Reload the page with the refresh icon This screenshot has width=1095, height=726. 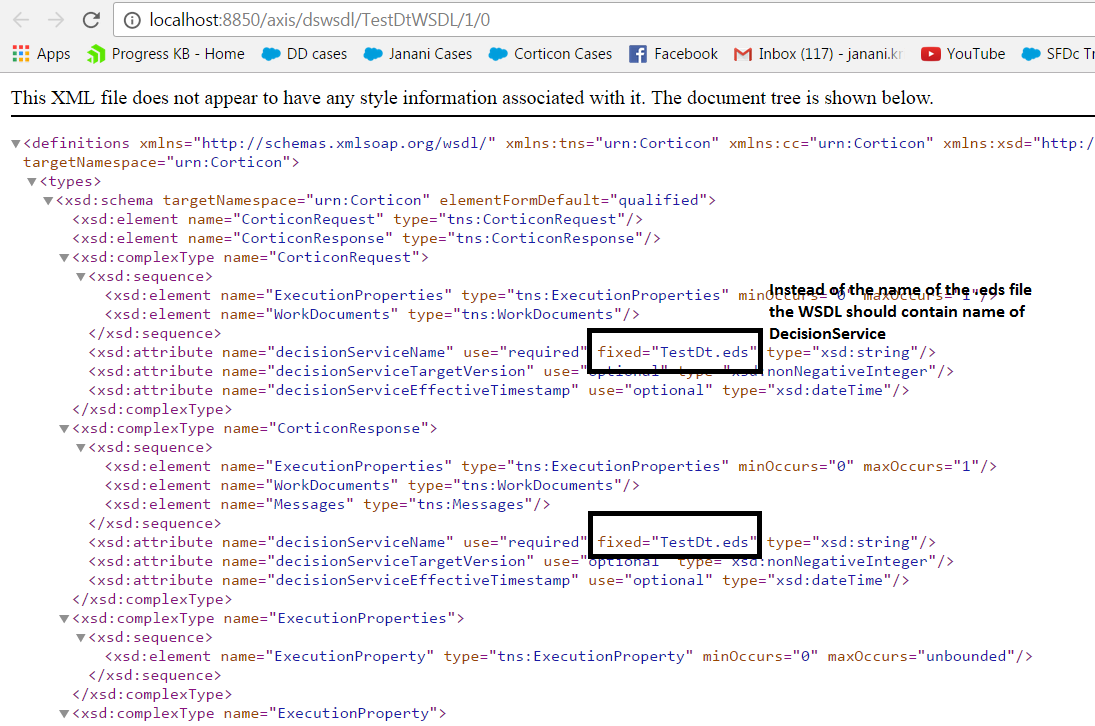(x=91, y=20)
